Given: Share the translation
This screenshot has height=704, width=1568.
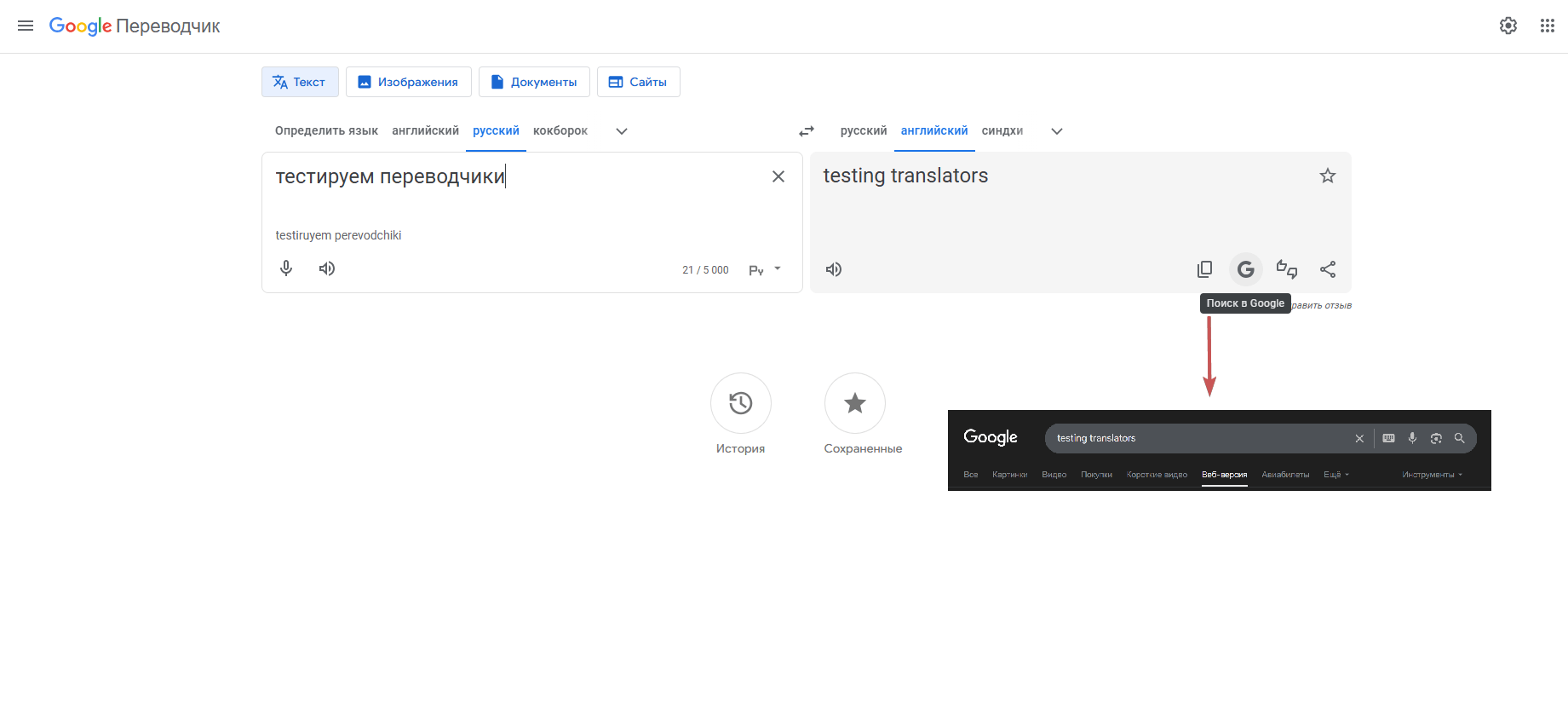Looking at the screenshot, I should pos(1328,269).
